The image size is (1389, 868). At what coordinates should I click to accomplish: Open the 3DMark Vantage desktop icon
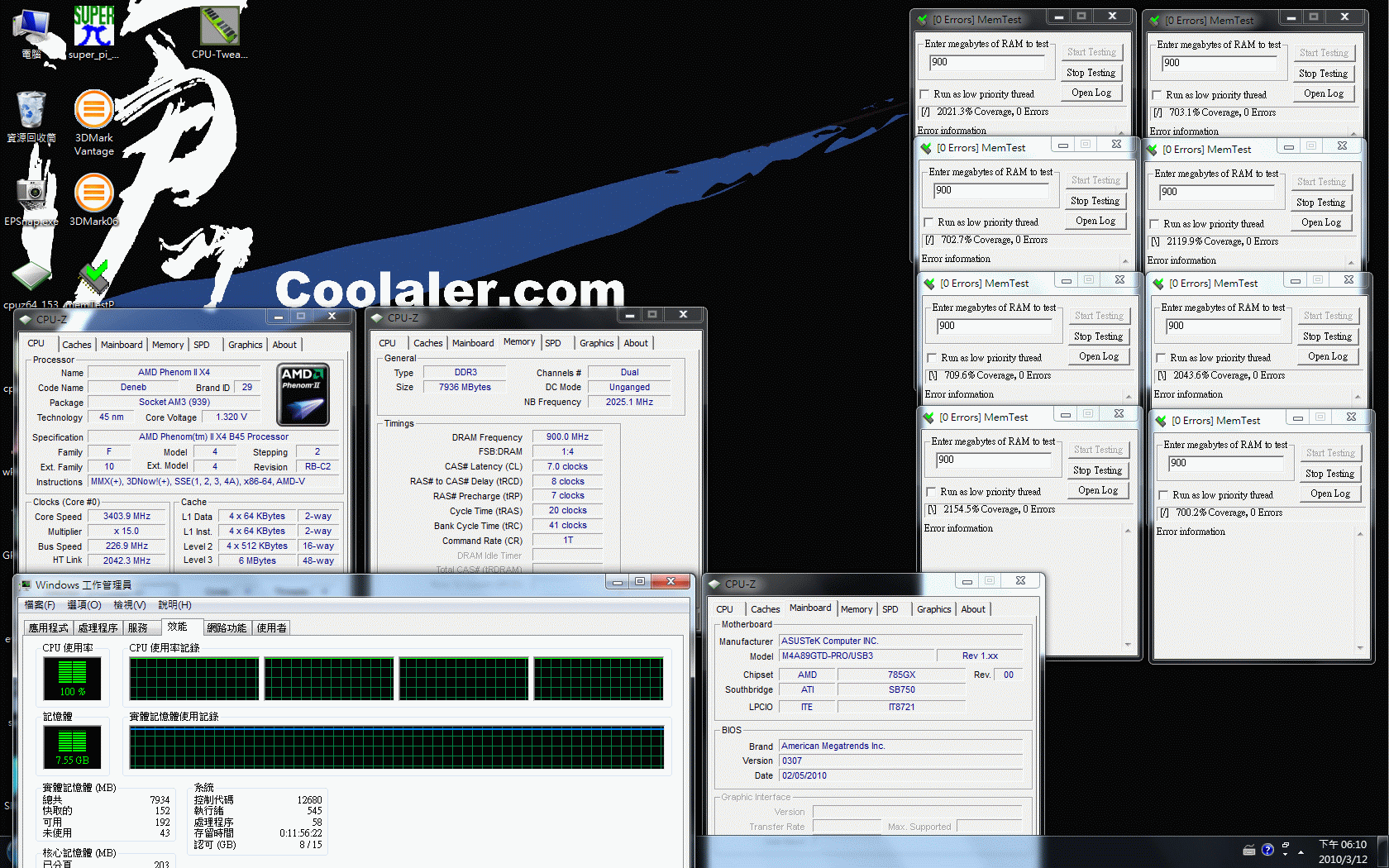pyautogui.click(x=94, y=122)
